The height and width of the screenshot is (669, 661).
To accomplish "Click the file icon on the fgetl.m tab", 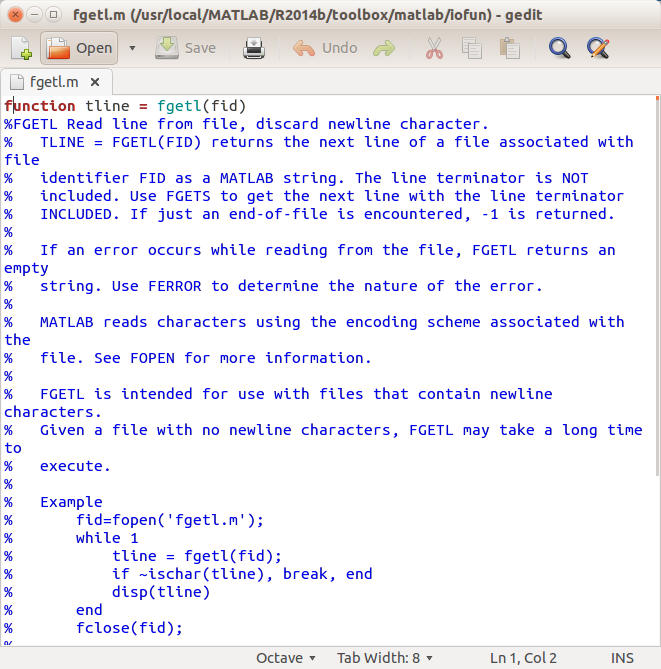I will [x=17, y=82].
